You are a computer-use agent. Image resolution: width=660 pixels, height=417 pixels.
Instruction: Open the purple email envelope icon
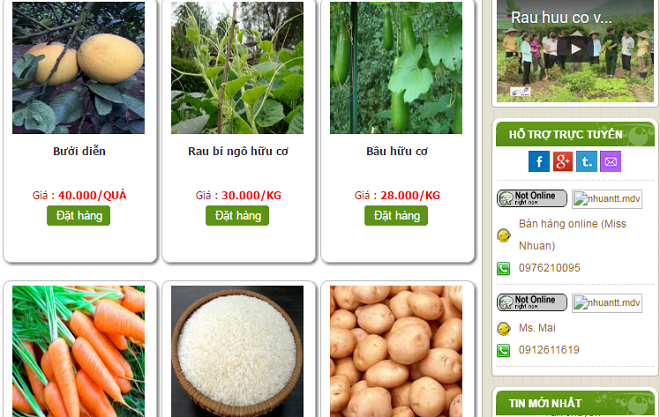pyautogui.click(x=610, y=162)
